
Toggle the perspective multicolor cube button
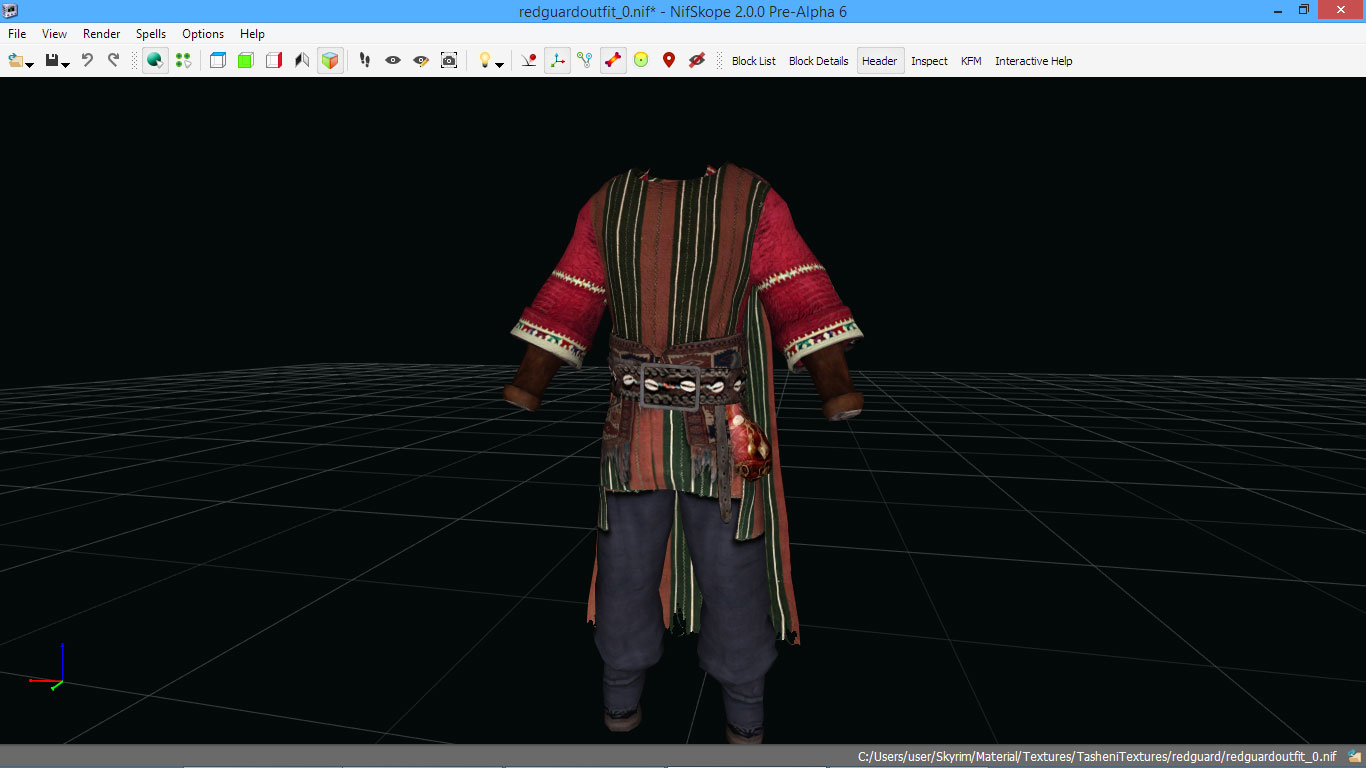click(x=330, y=61)
